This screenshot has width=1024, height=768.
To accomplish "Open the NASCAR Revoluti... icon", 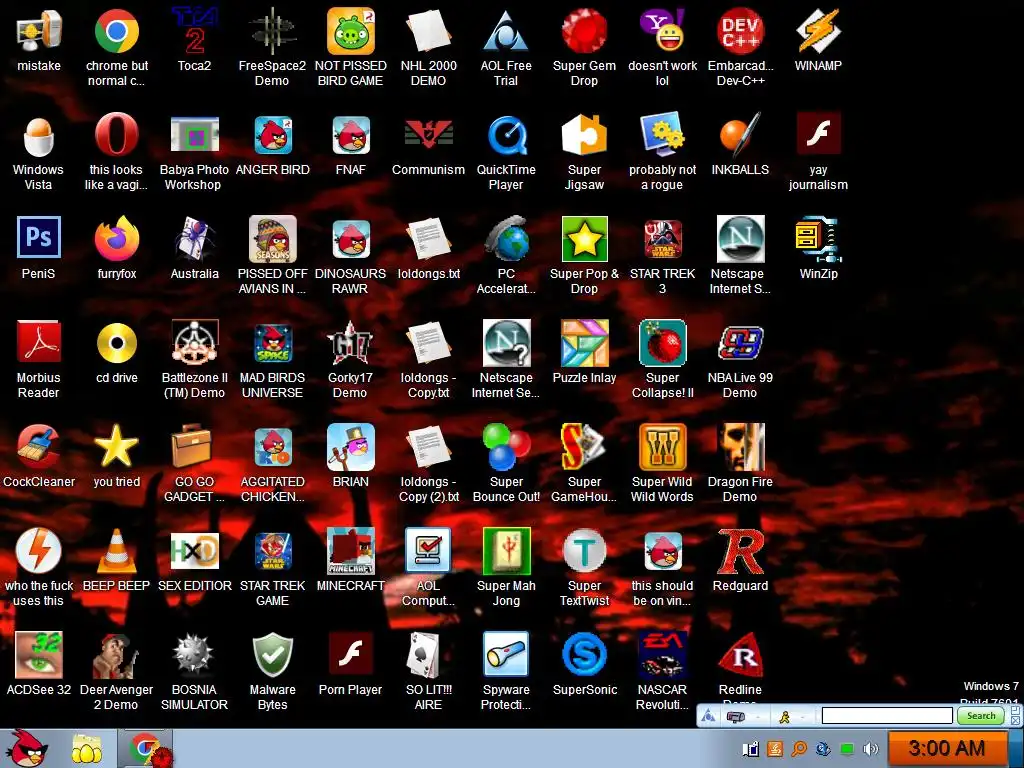I will click(x=662, y=654).
